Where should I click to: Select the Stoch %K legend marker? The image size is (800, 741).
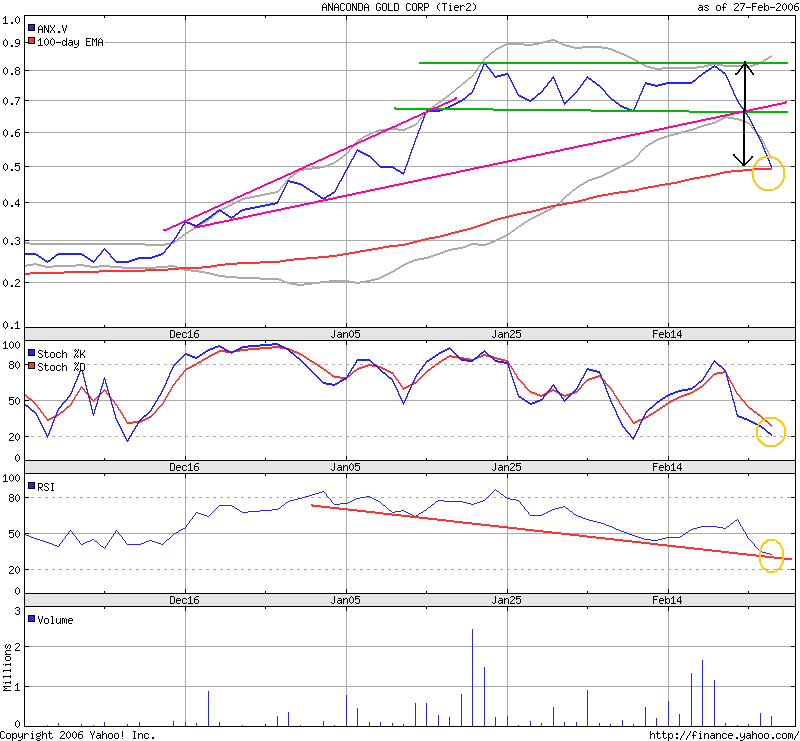coord(33,351)
